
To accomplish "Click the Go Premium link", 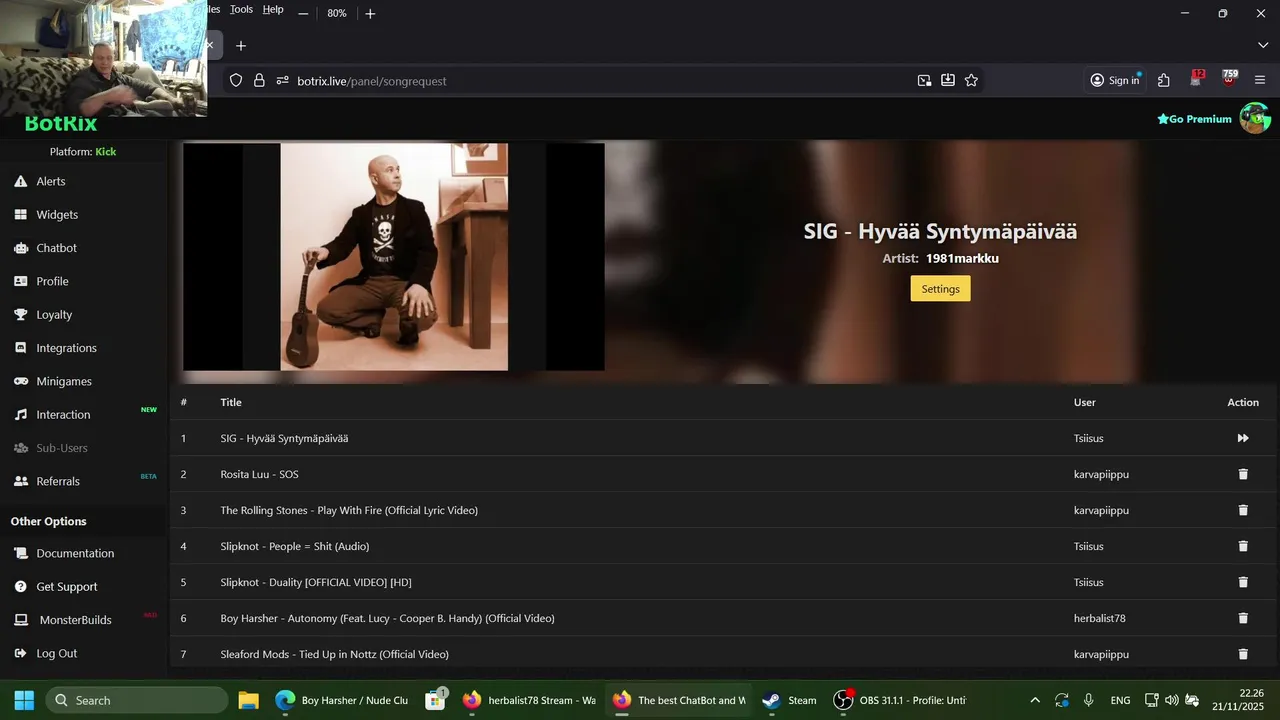I will coord(1194,119).
